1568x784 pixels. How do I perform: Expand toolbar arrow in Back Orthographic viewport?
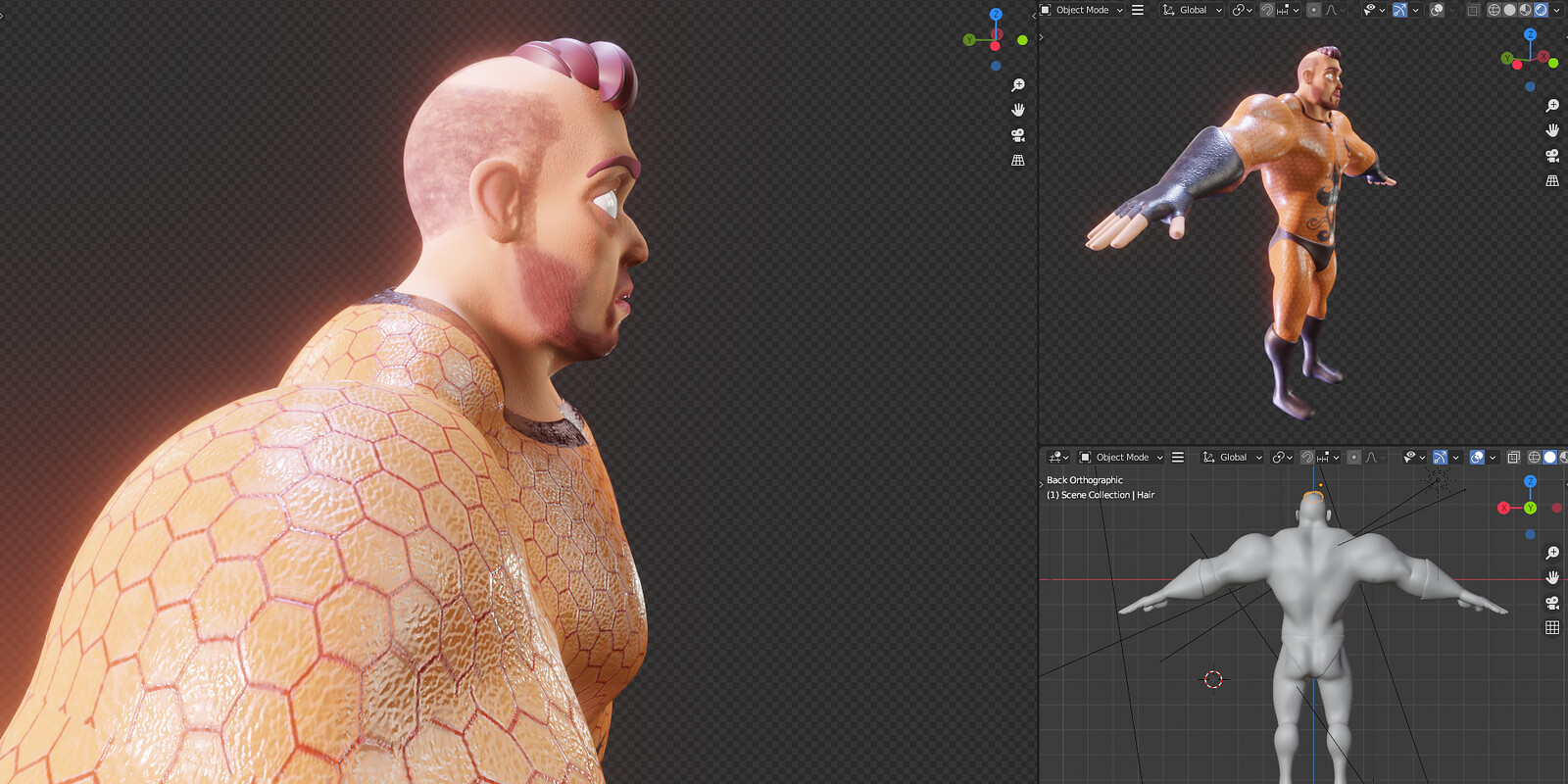(x=1042, y=483)
